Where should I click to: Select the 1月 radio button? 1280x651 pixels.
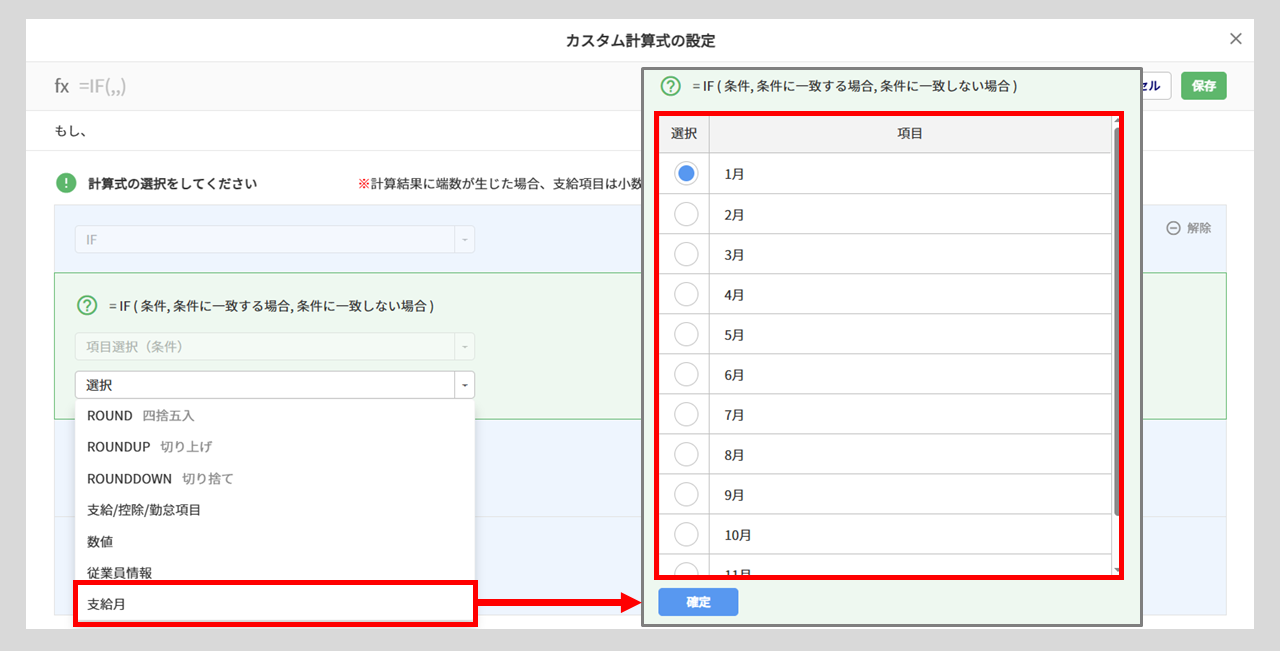686,174
